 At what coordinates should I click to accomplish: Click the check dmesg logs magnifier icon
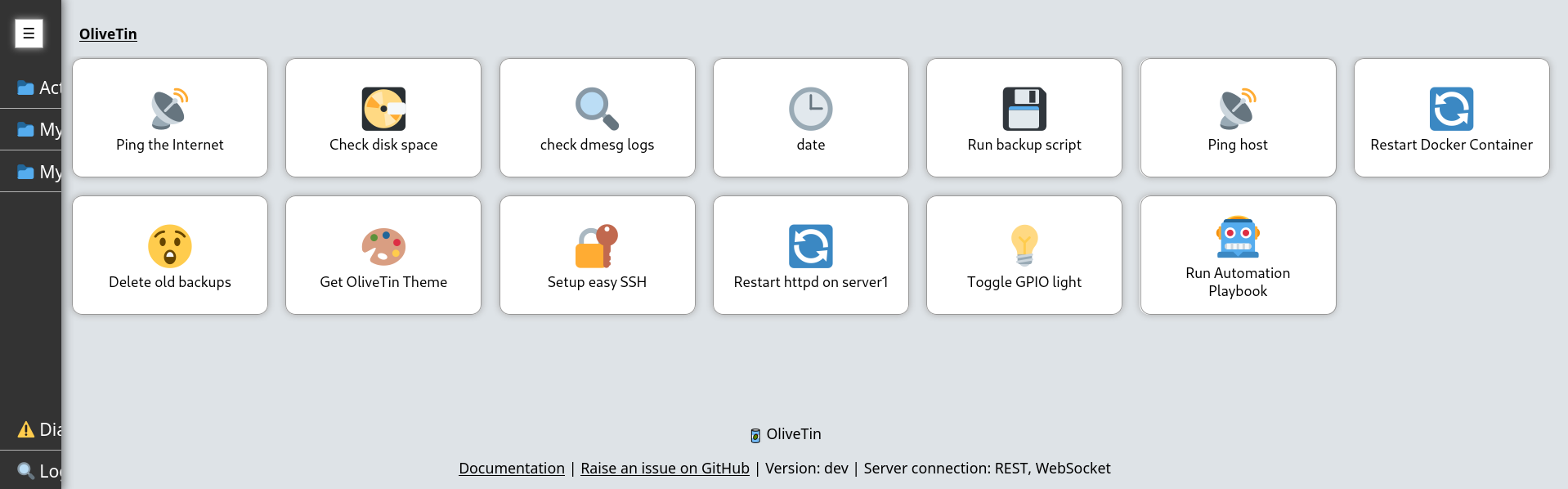pyautogui.click(x=597, y=109)
